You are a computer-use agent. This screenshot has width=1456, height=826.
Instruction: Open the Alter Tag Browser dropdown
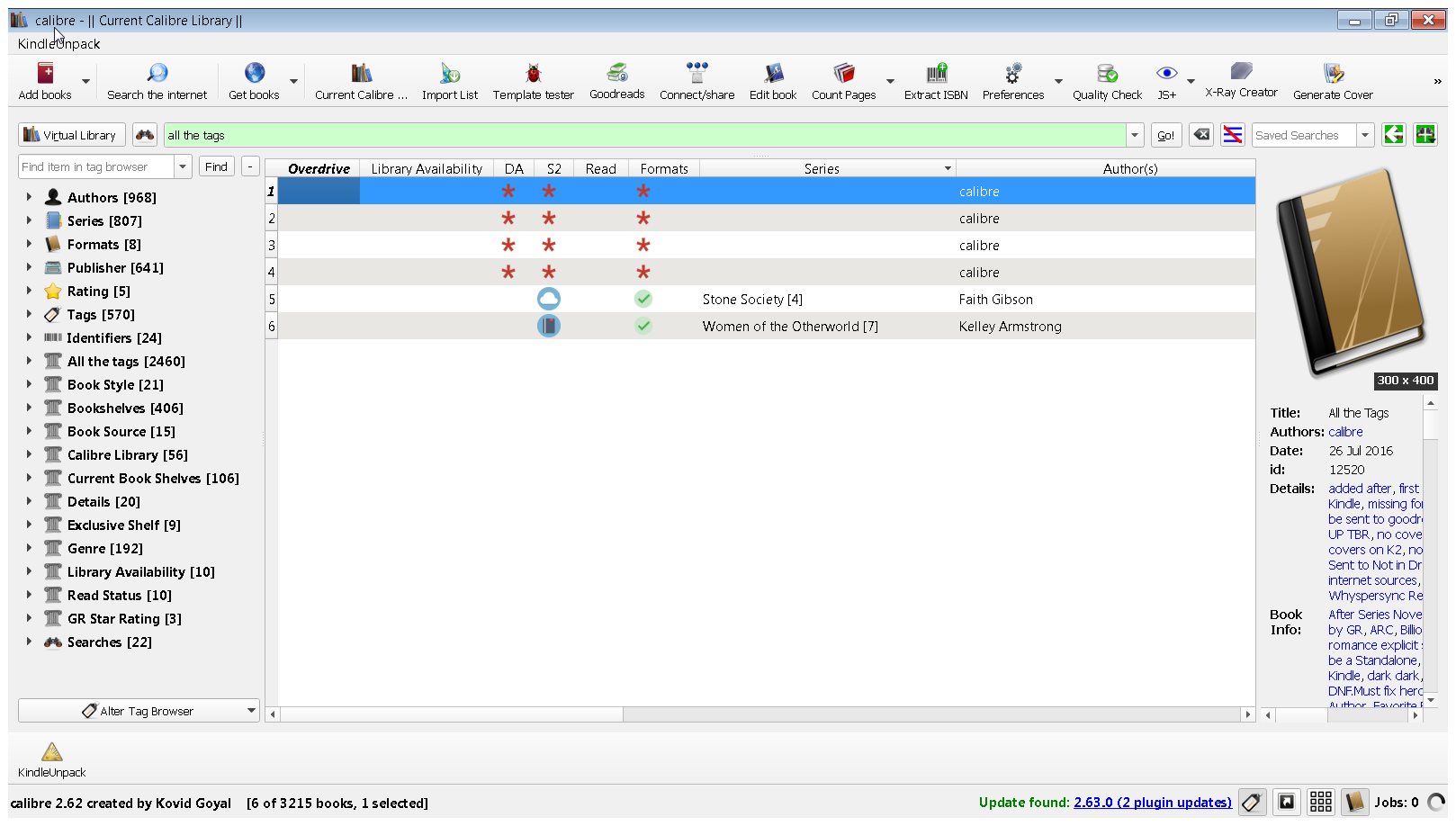click(139, 711)
